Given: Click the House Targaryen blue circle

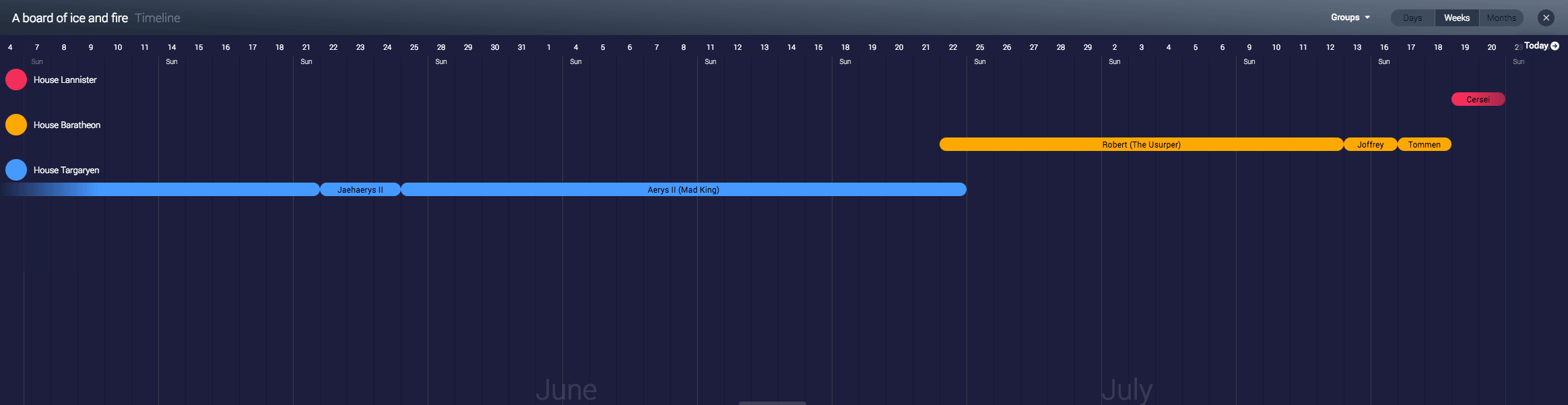Looking at the screenshot, I should click(16, 170).
